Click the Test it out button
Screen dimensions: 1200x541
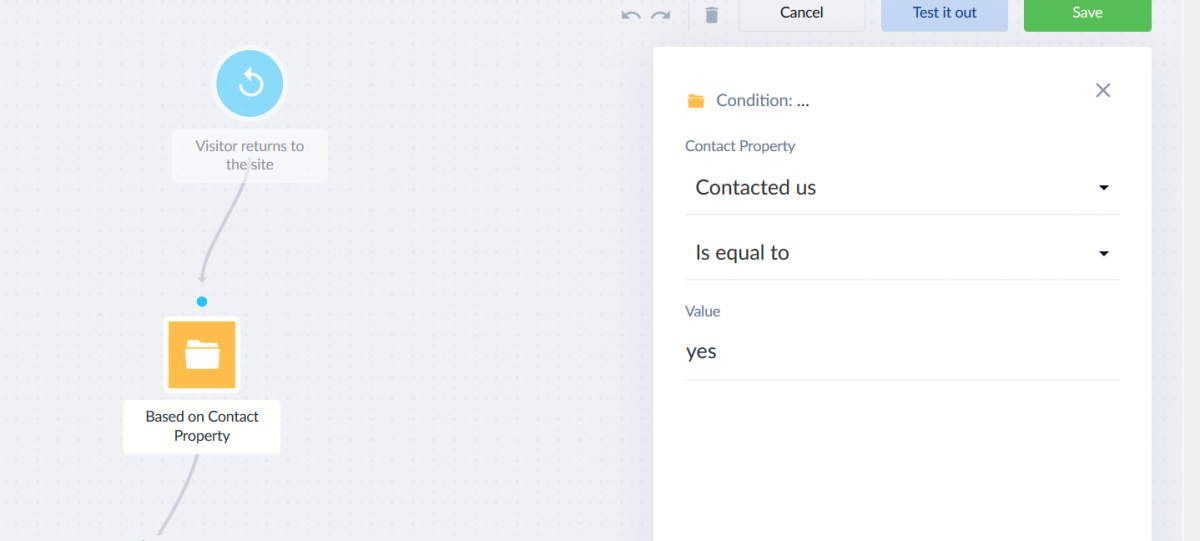pyautogui.click(x=945, y=13)
